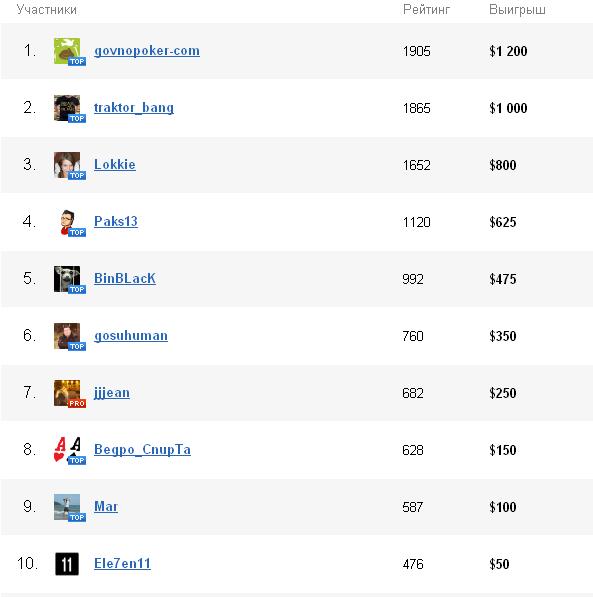
Task: Open Ele7en11's profile link
Action: (x=122, y=563)
